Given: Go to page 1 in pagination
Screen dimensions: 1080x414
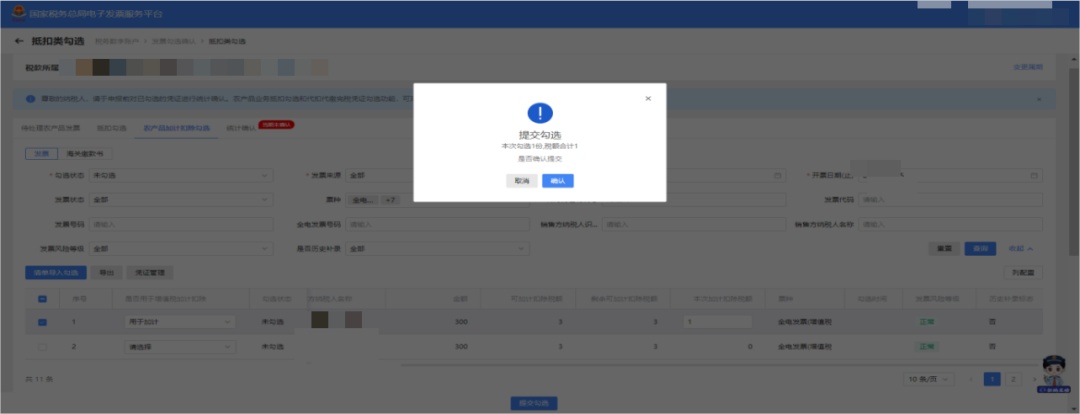Looking at the screenshot, I should coord(992,379).
